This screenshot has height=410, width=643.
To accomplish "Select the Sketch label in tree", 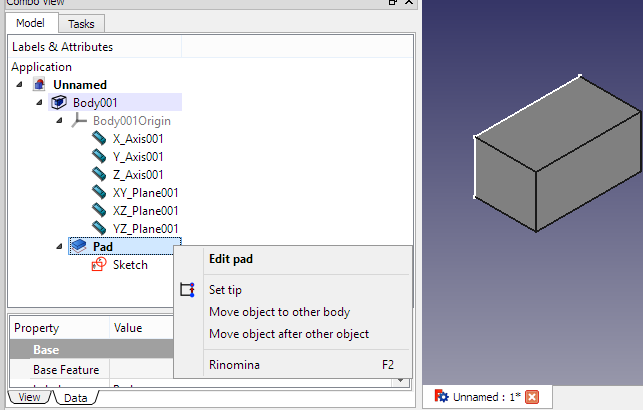I will (130, 265).
